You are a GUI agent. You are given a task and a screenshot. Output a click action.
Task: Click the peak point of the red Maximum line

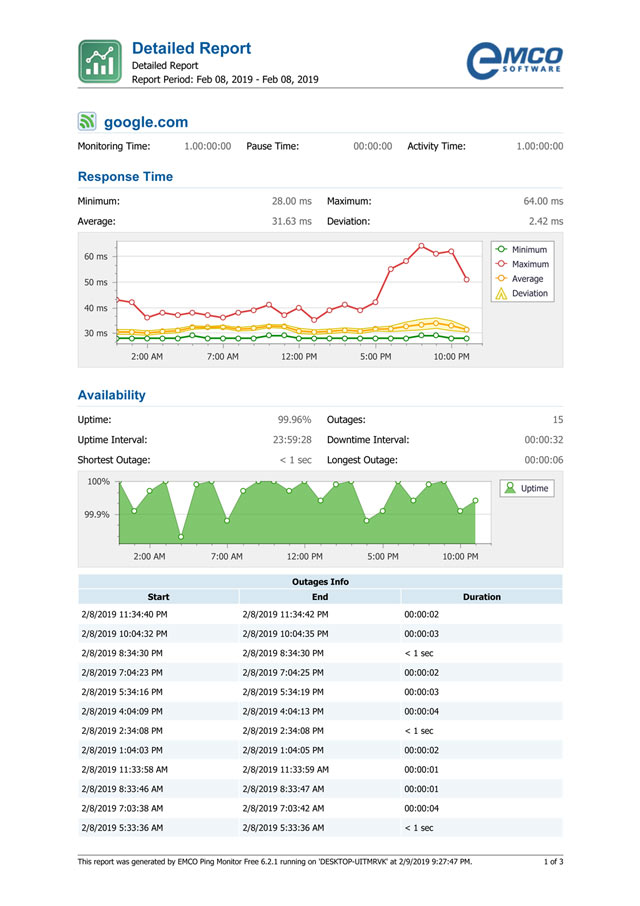(x=421, y=246)
